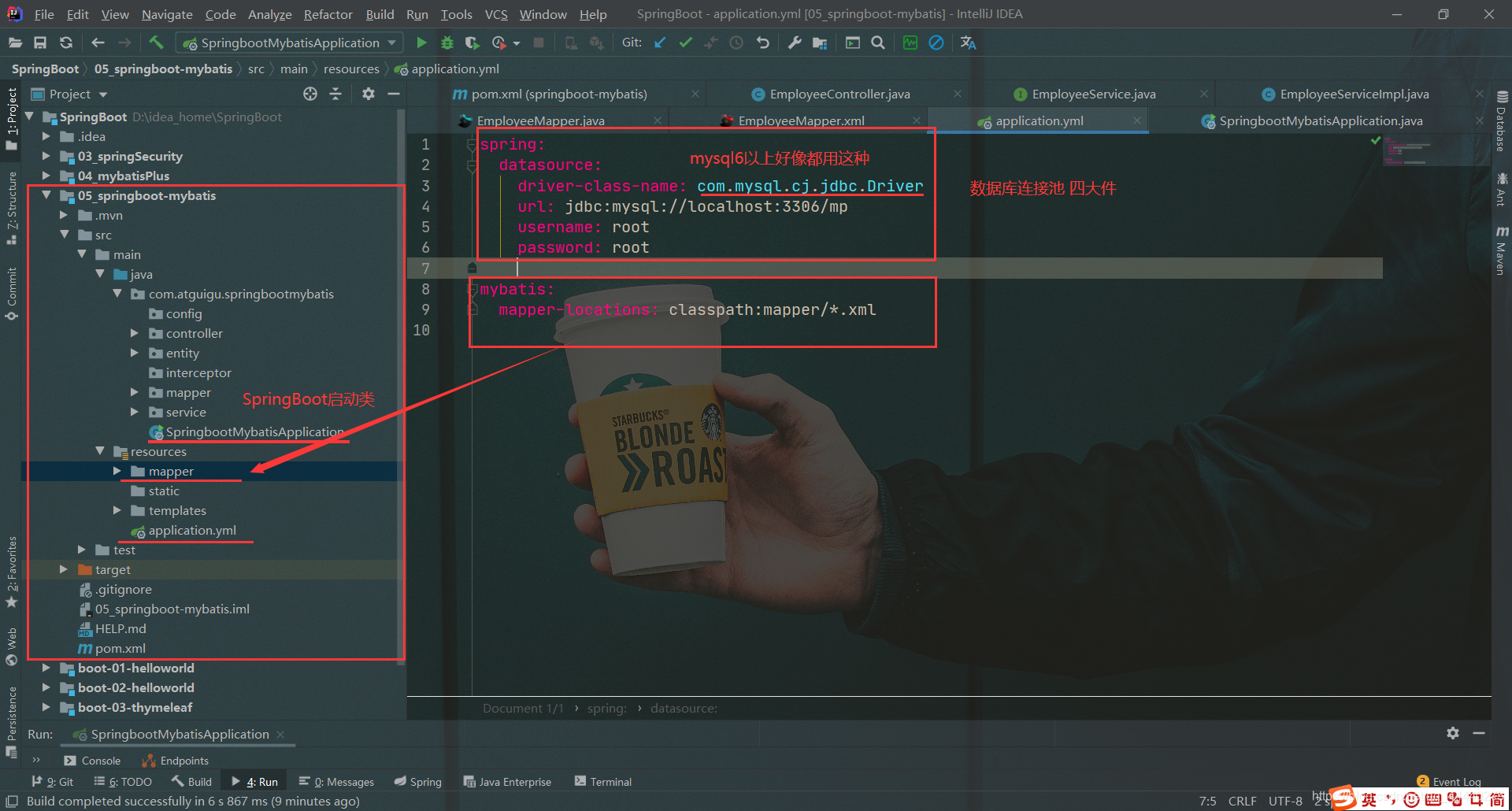Open the Database tool window
This screenshot has height=811, width=1512.
pyautogui.click(x=1501, y=121)
